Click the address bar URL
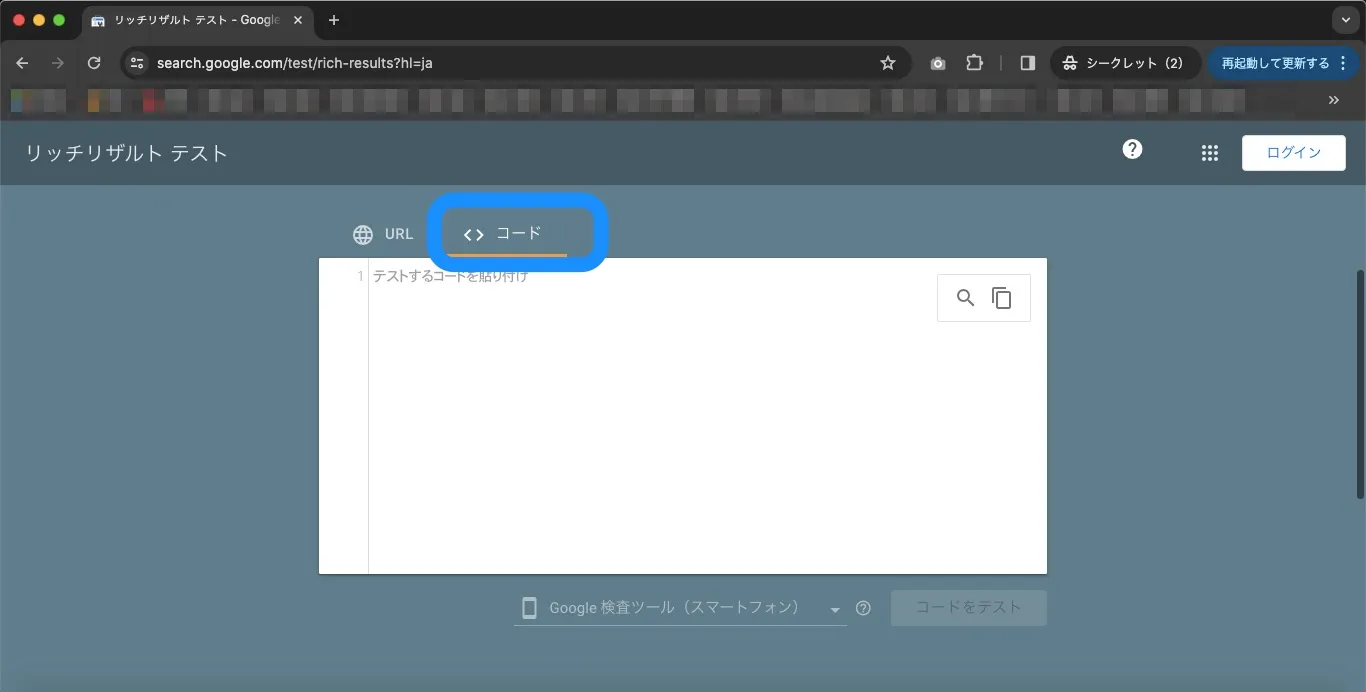This screenshot has height=692, width=1366. 295,63
